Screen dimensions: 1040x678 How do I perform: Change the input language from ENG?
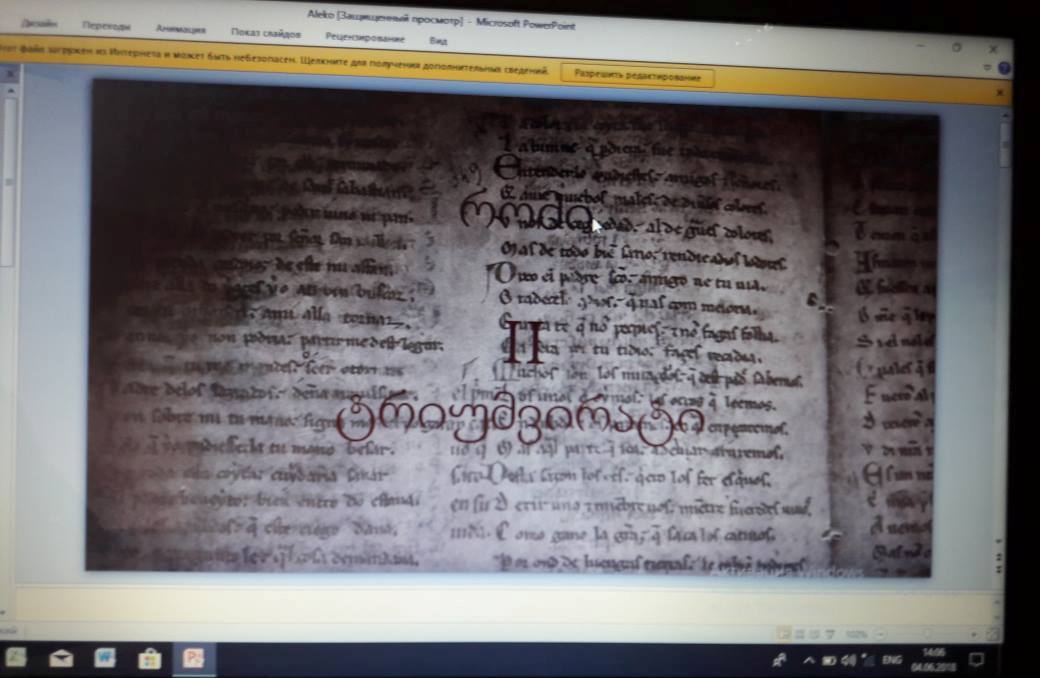(892, 660)
